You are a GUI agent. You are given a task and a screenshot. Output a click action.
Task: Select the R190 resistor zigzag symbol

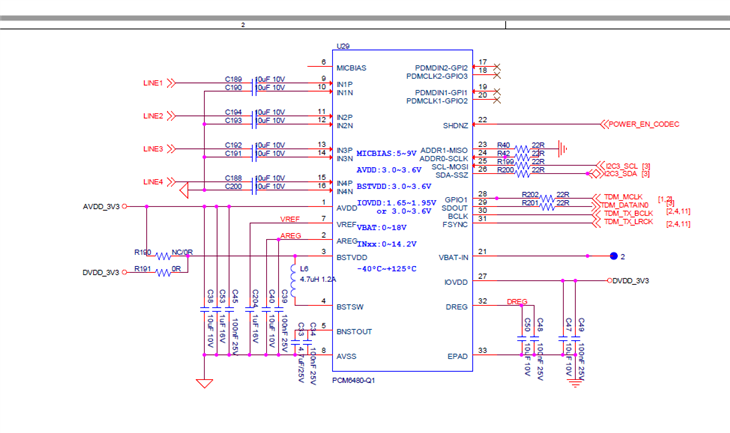[x=163, y=256]
